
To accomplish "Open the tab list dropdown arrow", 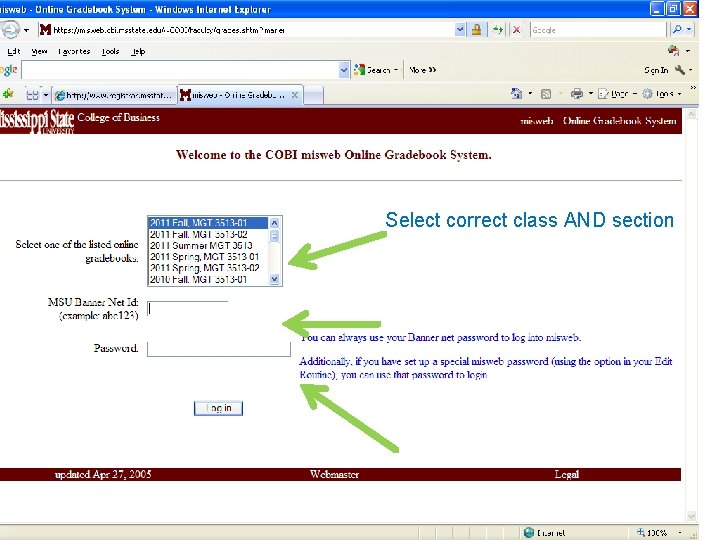I will [45, 95].
